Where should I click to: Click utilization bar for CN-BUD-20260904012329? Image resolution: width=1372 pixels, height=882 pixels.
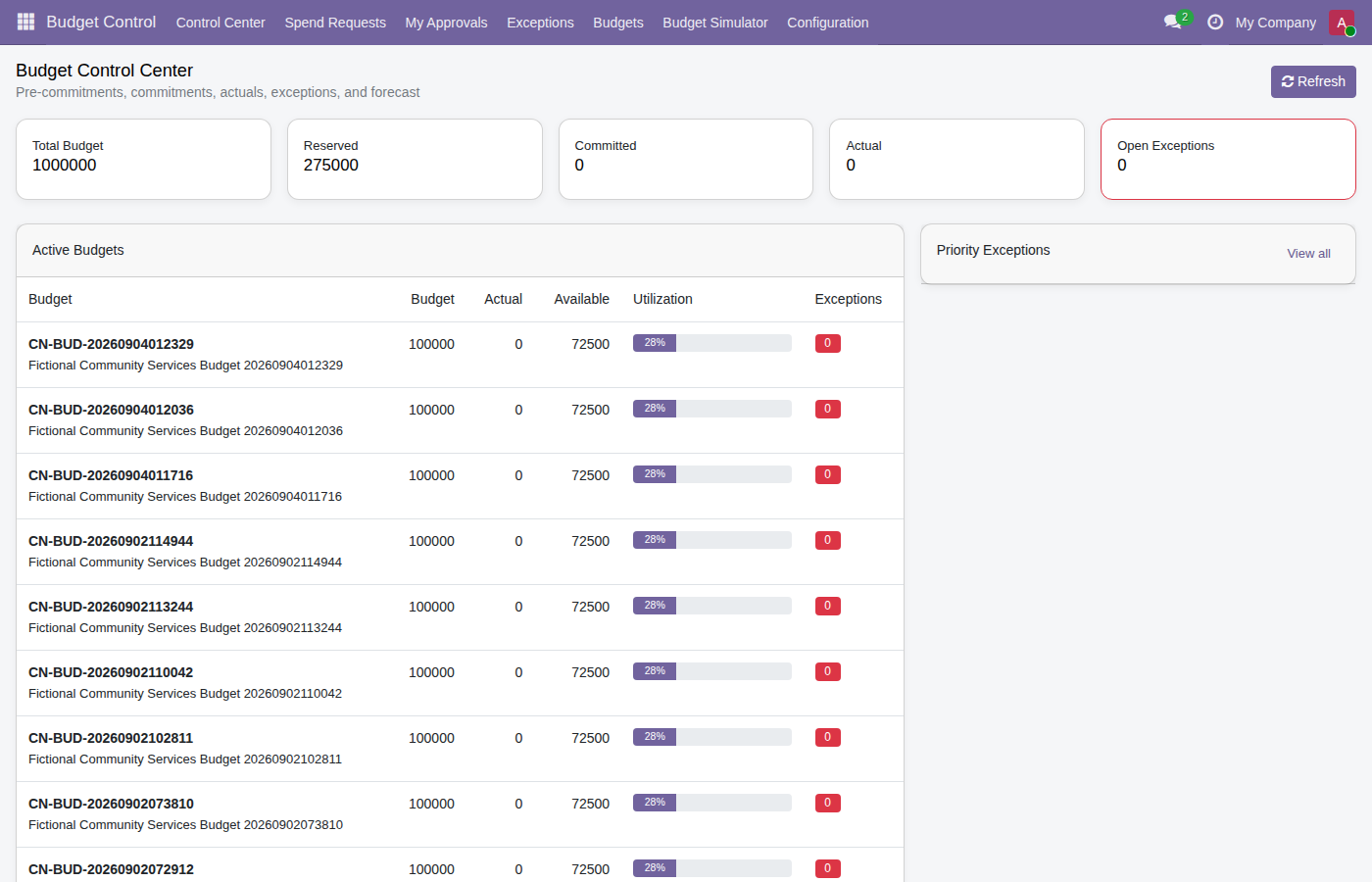(x=712, y=343)
